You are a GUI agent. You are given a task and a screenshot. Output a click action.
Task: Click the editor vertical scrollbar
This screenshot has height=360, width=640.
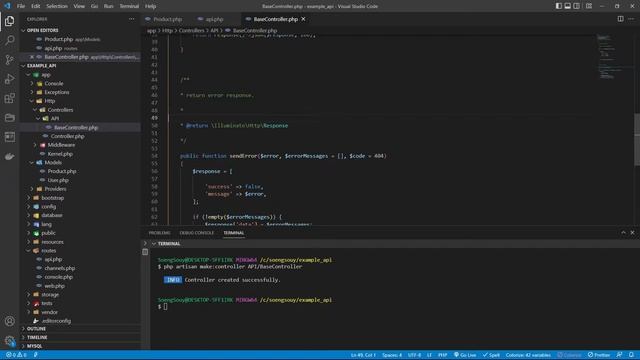click(637, 140)
